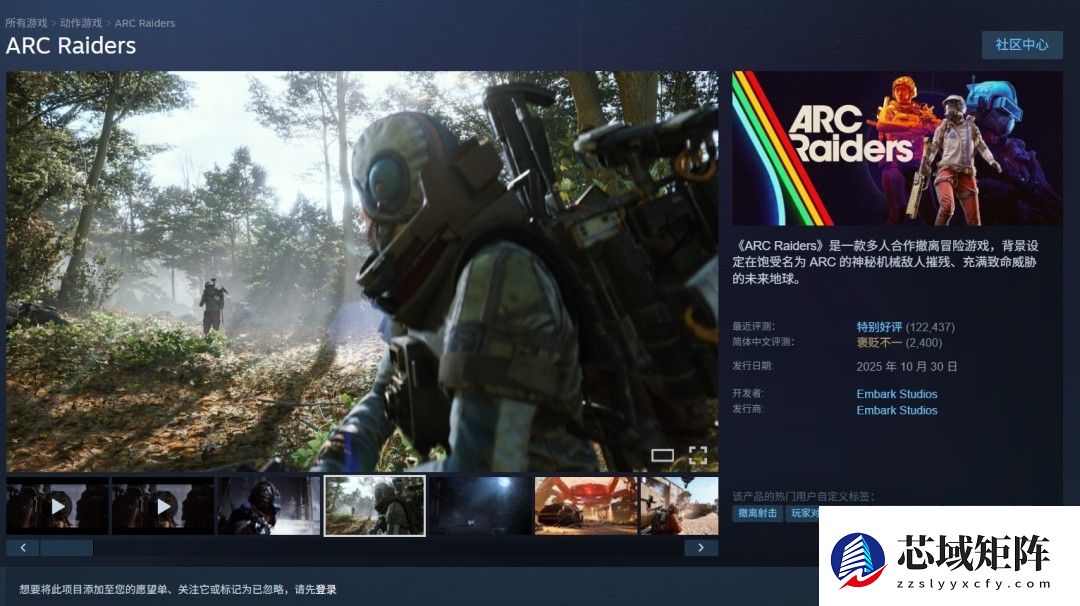Select the 玩家对战 user tag
This screenshot has width=1080, height=606.
[x=806, y=512]
